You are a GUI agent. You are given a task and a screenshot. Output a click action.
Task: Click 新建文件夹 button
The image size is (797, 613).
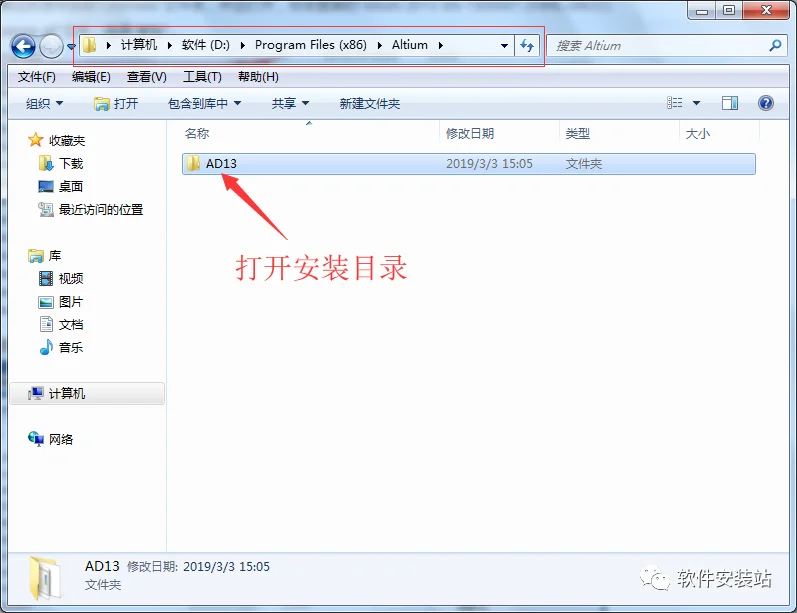pyautogui.click(x=370, y=104)
